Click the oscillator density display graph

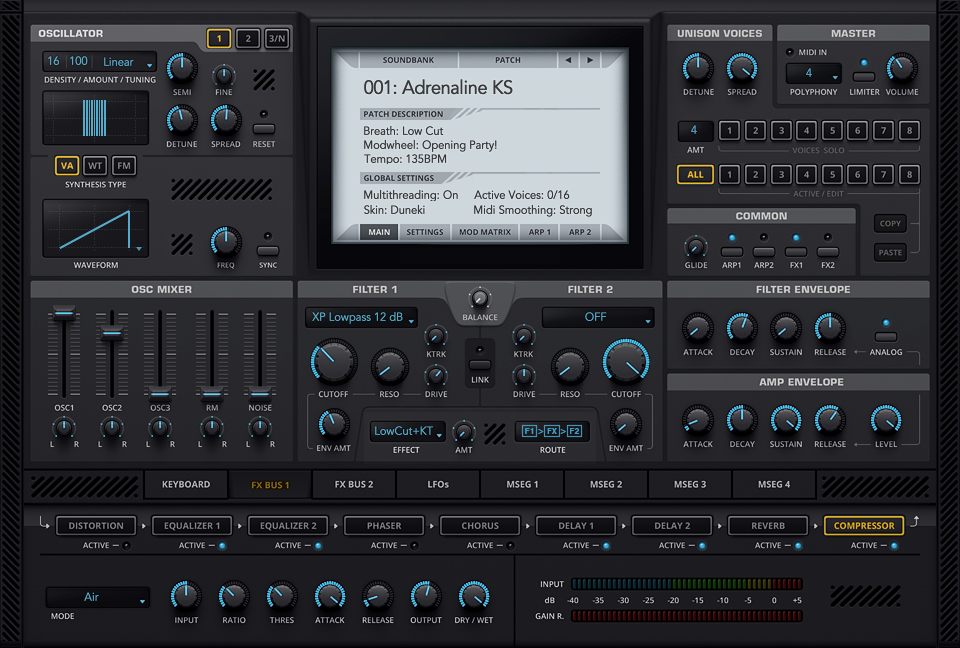tap(96, 118)
